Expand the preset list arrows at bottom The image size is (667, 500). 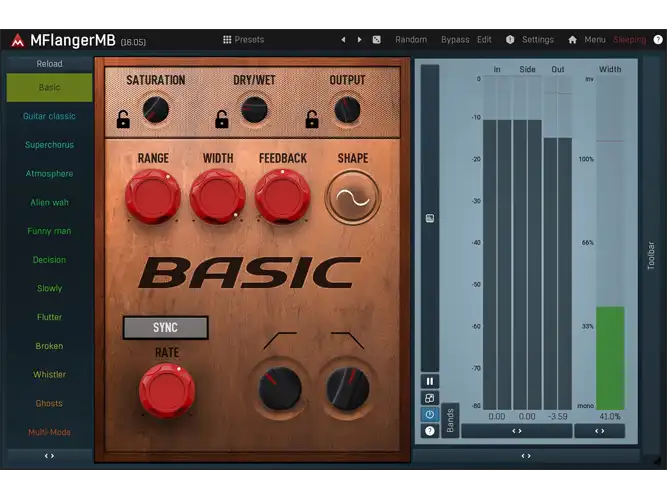coord(49,456)
